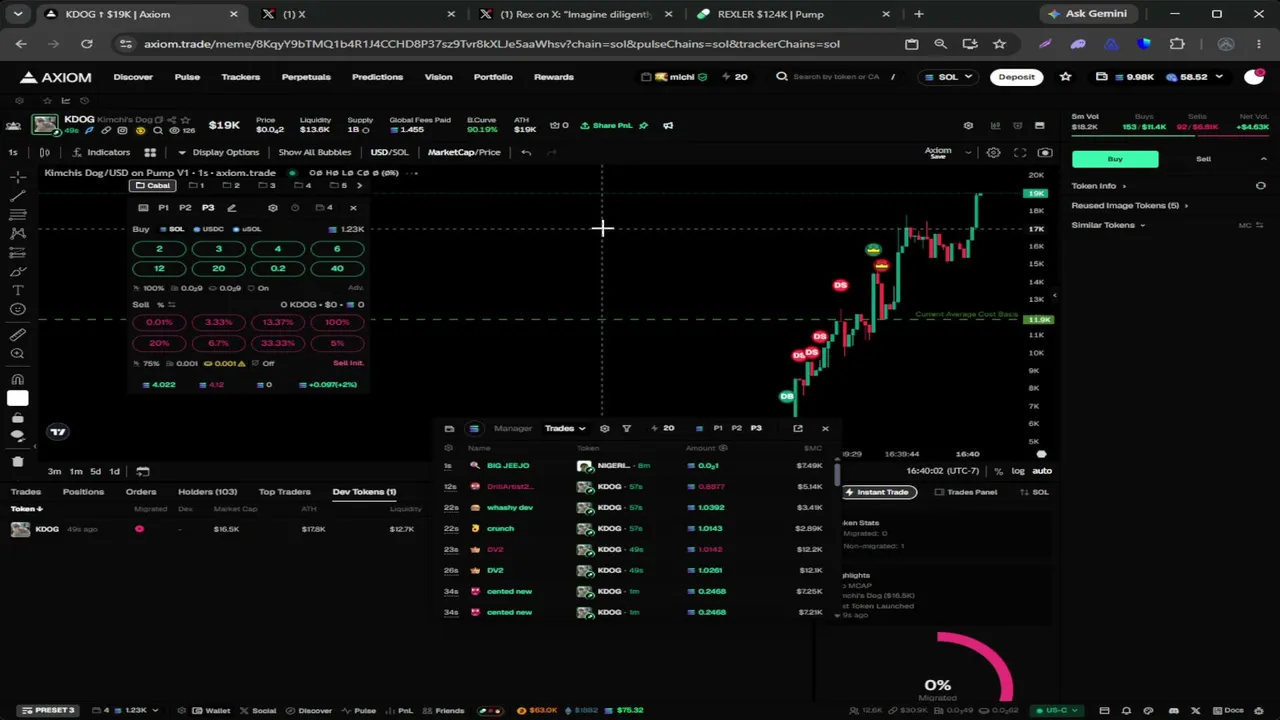
Task: Collapse the Buy/Sell panel with the chevron
Action: click(x=1263, y=159)
